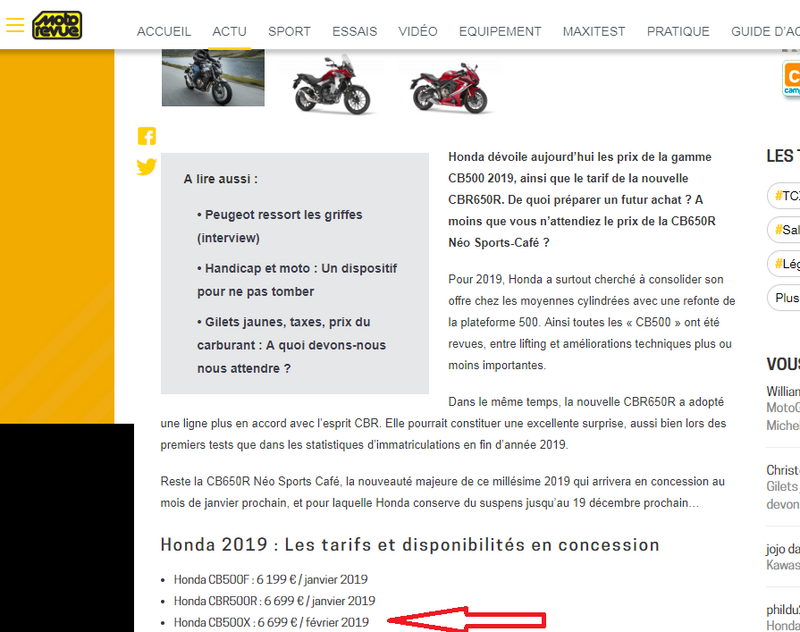Image resolution: width=800 pixels, height=632 pixels.
Task: Open the EQUIPEMENT section
Action: [x=500, y=32]
